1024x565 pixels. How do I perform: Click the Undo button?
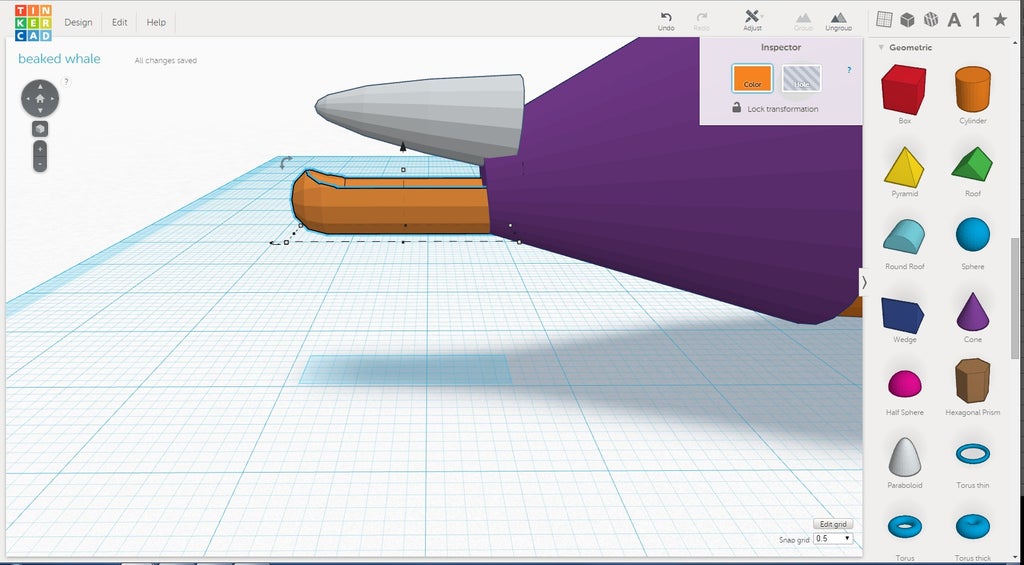tap(666, 21)
